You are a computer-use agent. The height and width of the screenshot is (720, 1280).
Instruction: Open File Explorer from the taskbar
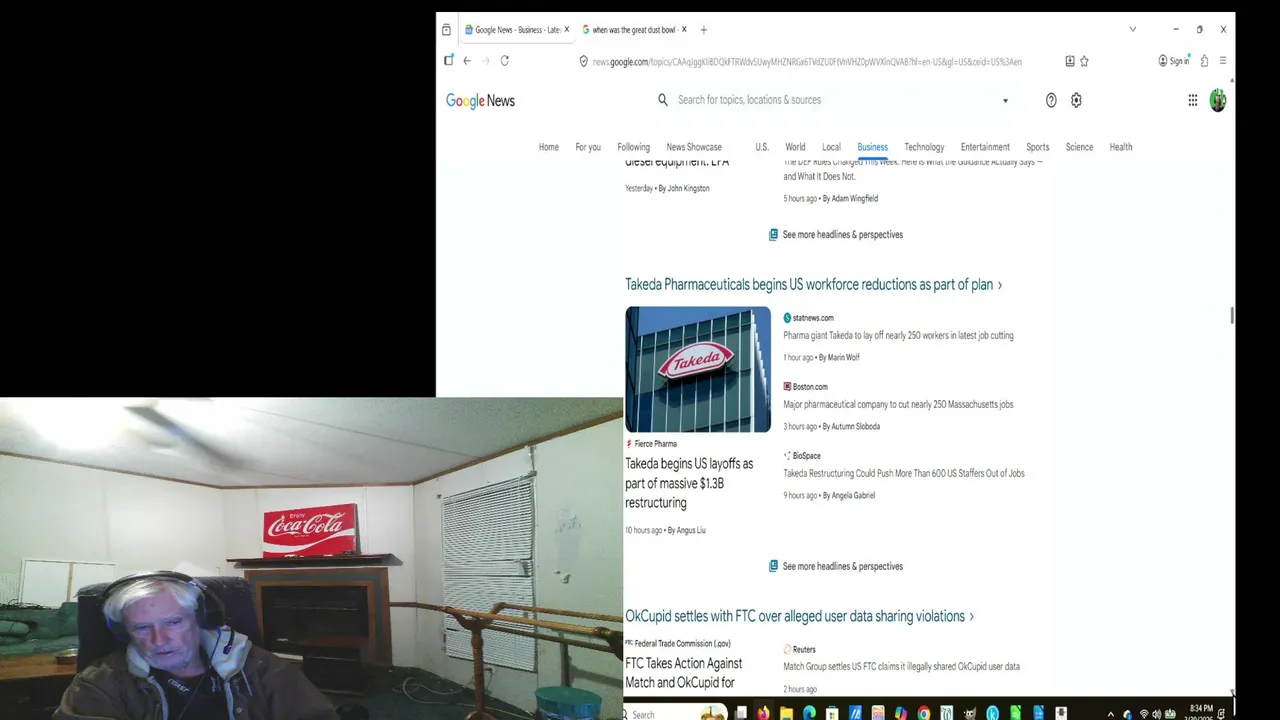coord(787,713)
